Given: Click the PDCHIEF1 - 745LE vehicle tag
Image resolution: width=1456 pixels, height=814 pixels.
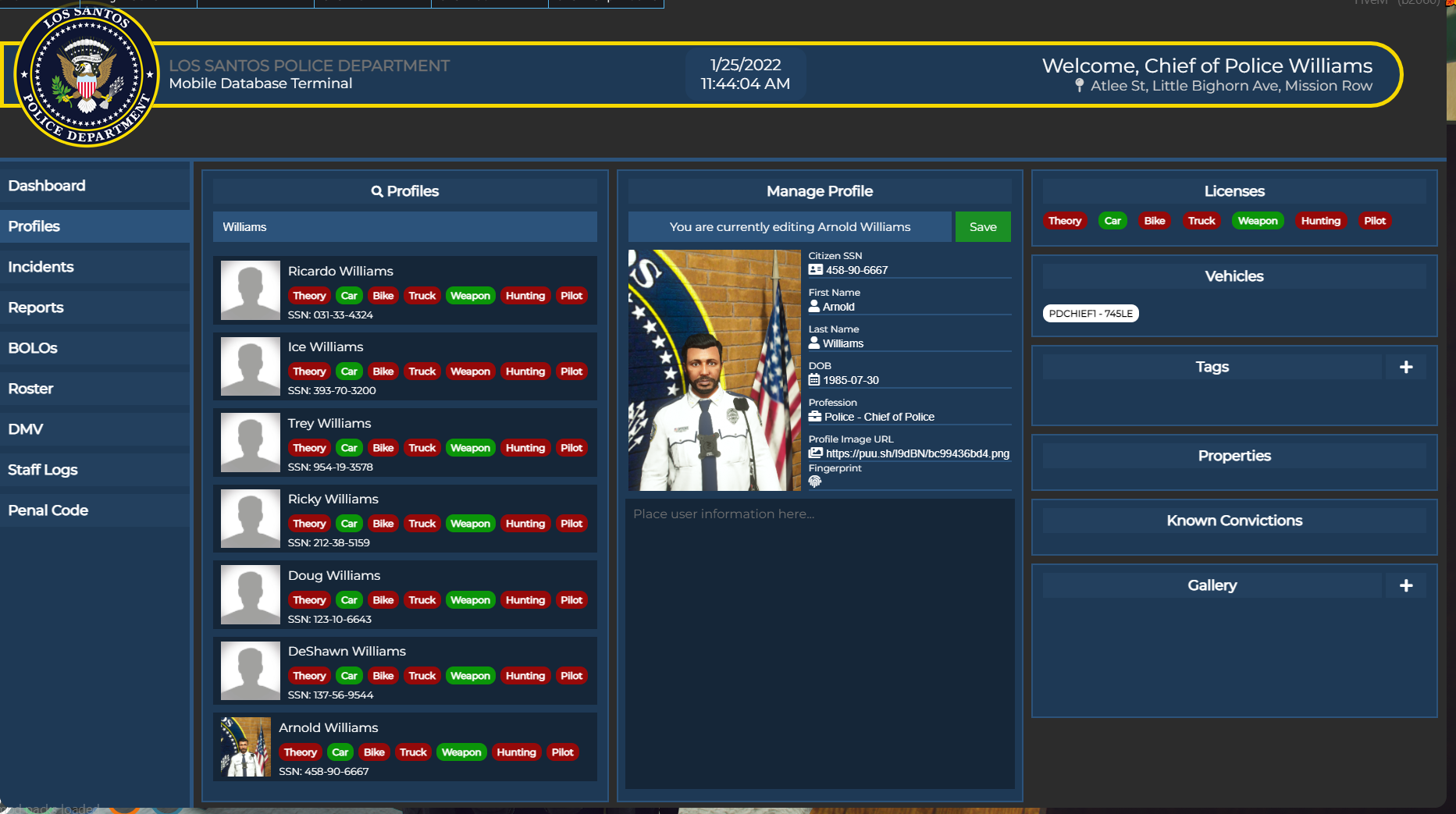Looking at the screenshot, I should [1091, 314].
